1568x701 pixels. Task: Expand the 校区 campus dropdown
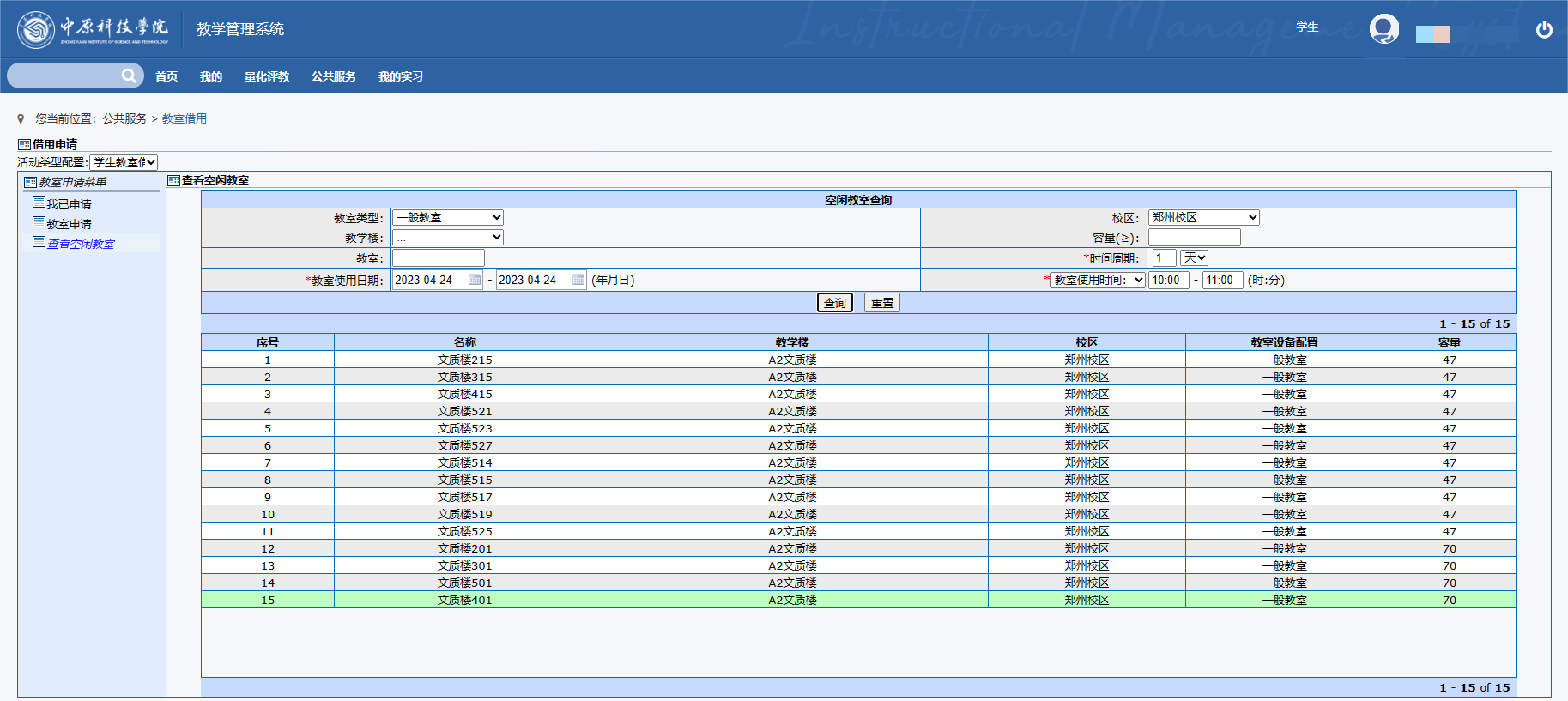1203,218
